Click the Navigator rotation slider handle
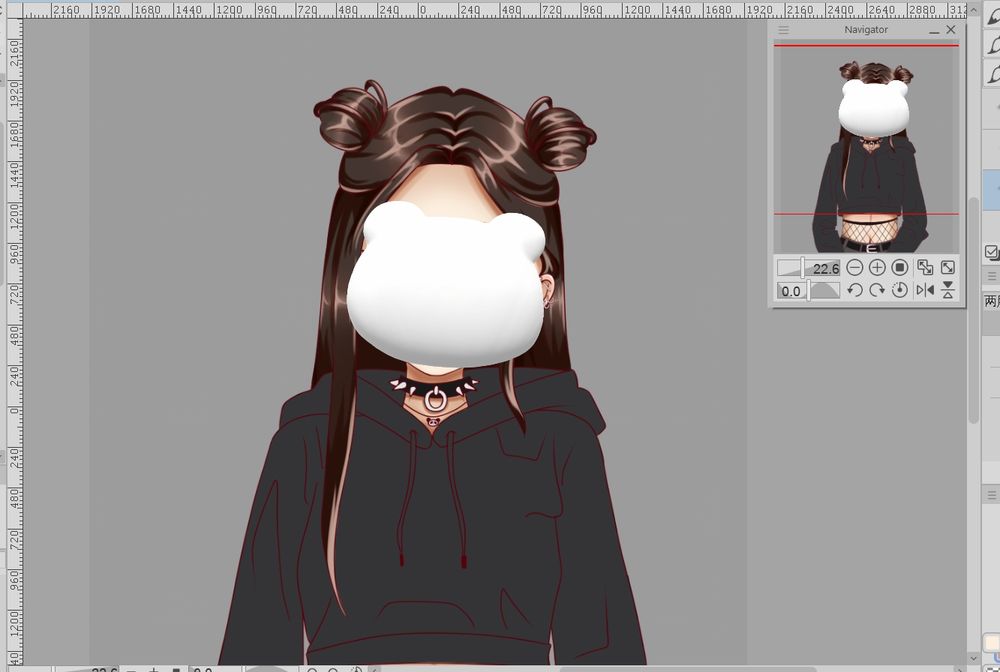Screen dimensions: 1000x672 (x=809, y=291)
